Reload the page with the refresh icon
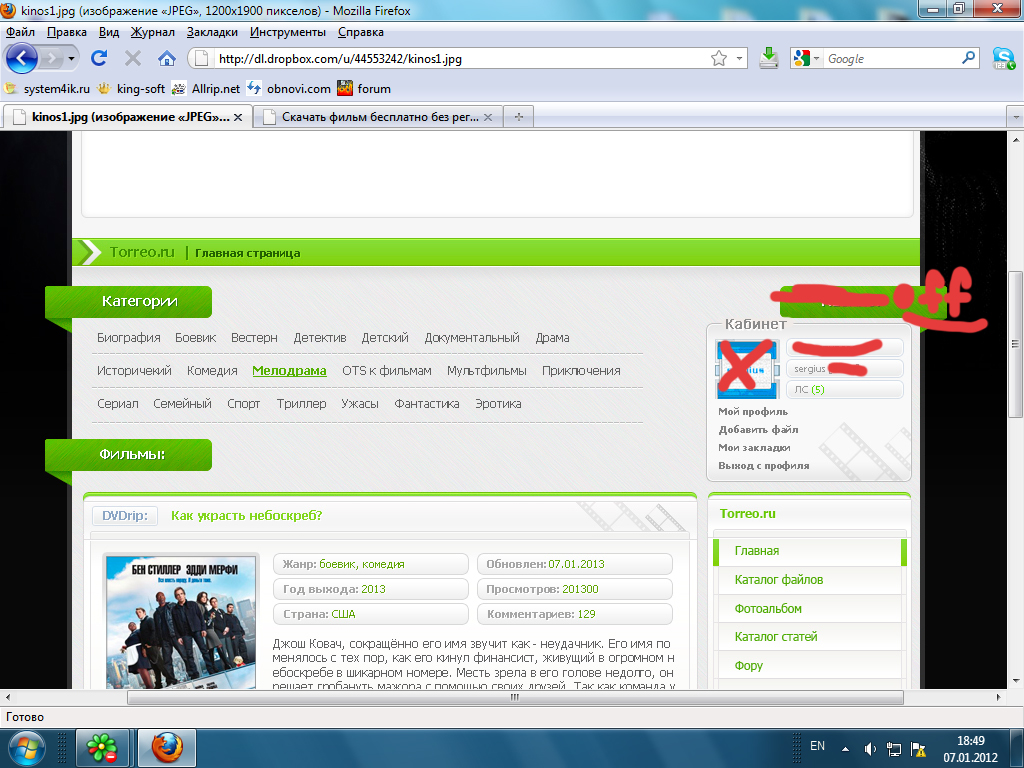This screenshot has width=1024, height=768. [99, 59]
